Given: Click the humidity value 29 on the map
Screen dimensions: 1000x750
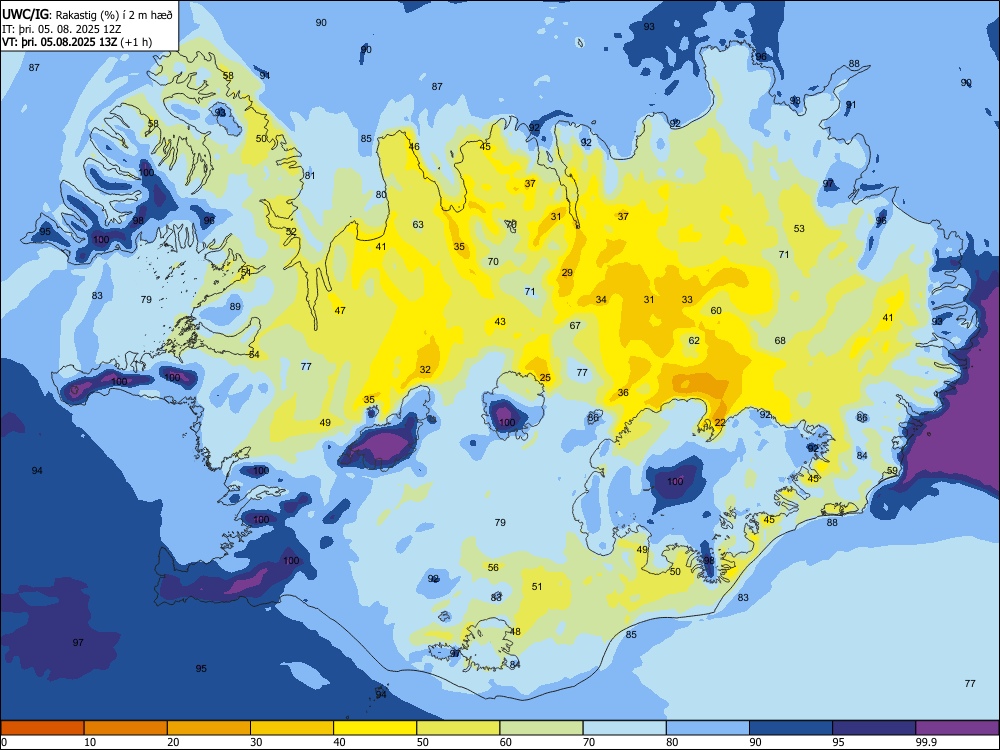Looking at the screenshot, I should (567, 272).
